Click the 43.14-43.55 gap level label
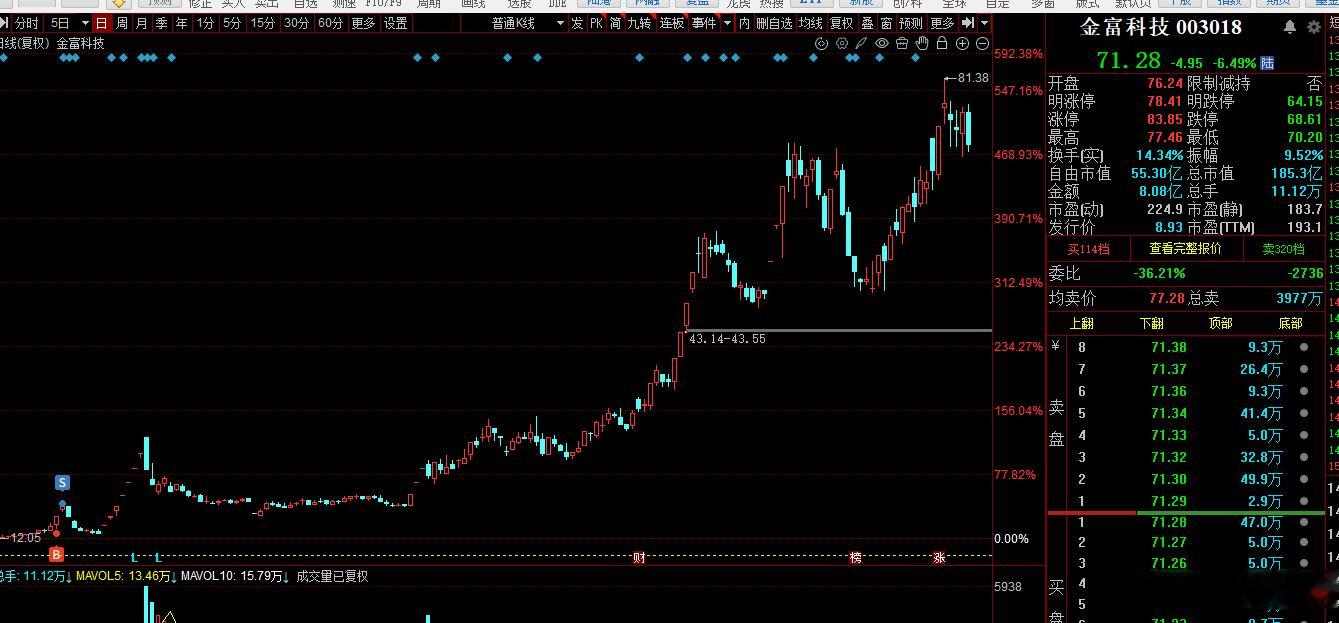The height and width of the screenshot is (623, 1339). tap(727, 339)
